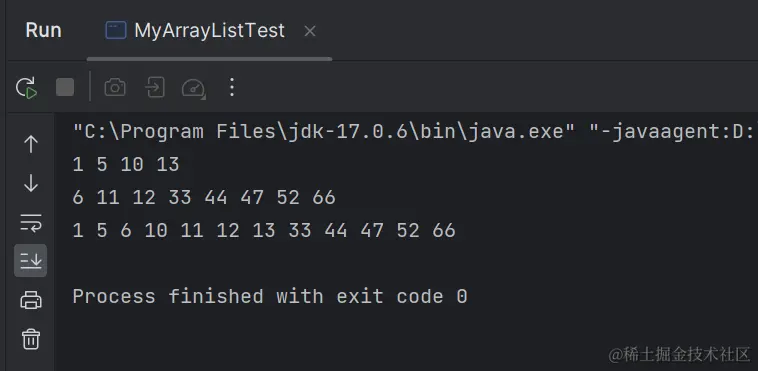Select the MyArrayListTest run tab

195,31
